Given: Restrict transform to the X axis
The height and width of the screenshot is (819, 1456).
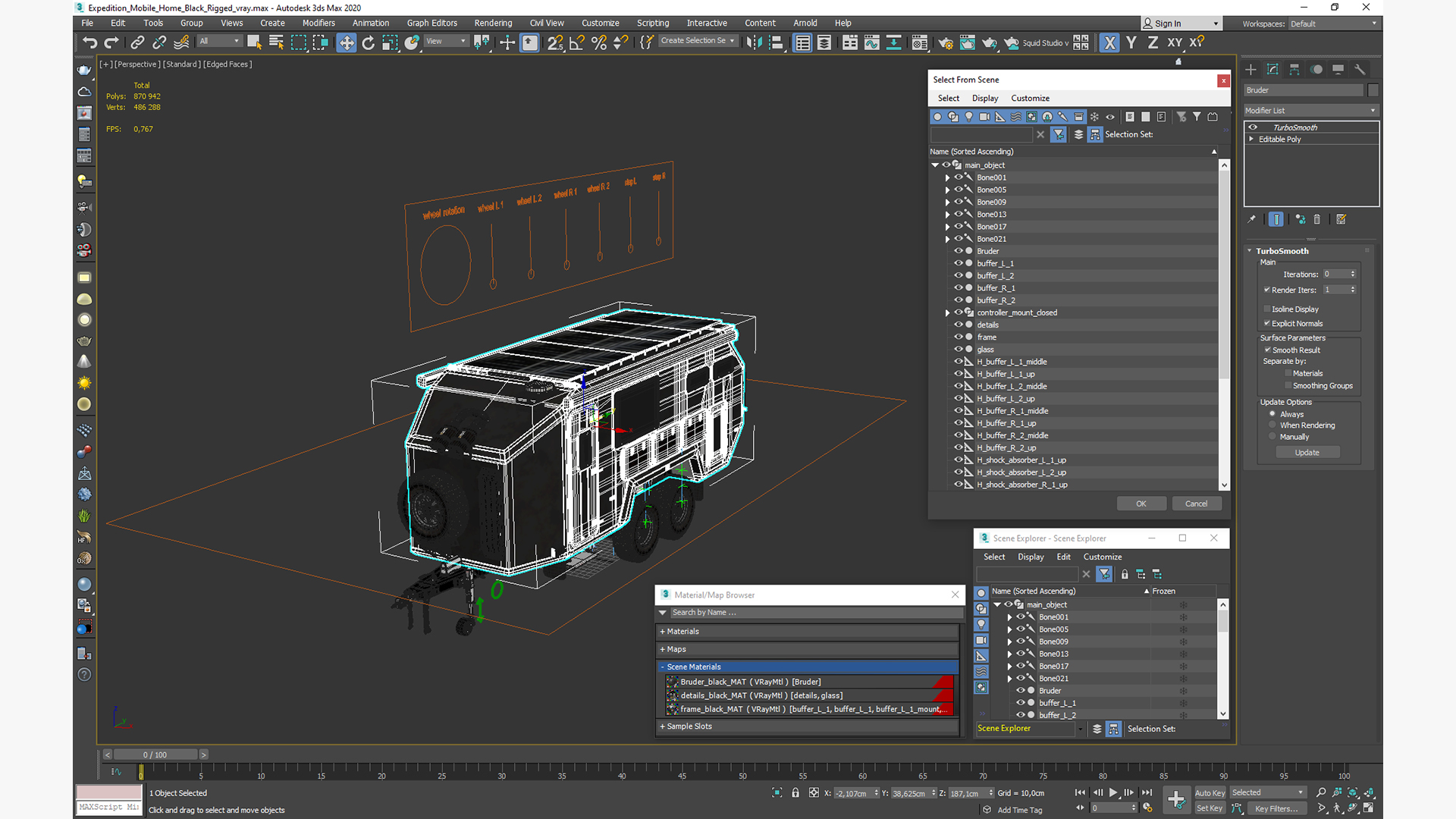Looking at the screenshot, I should pyautogui.click(x=1109, y=42).
